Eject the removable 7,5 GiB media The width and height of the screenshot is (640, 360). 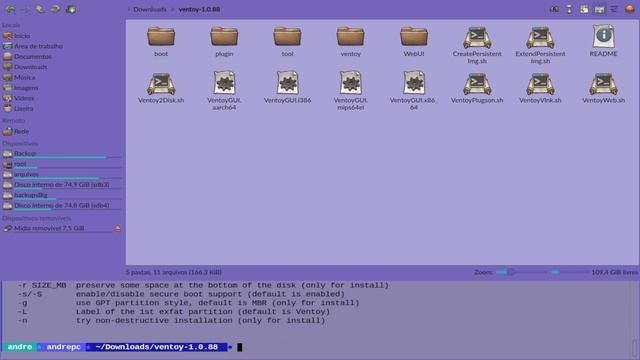[x=118, y=229]
